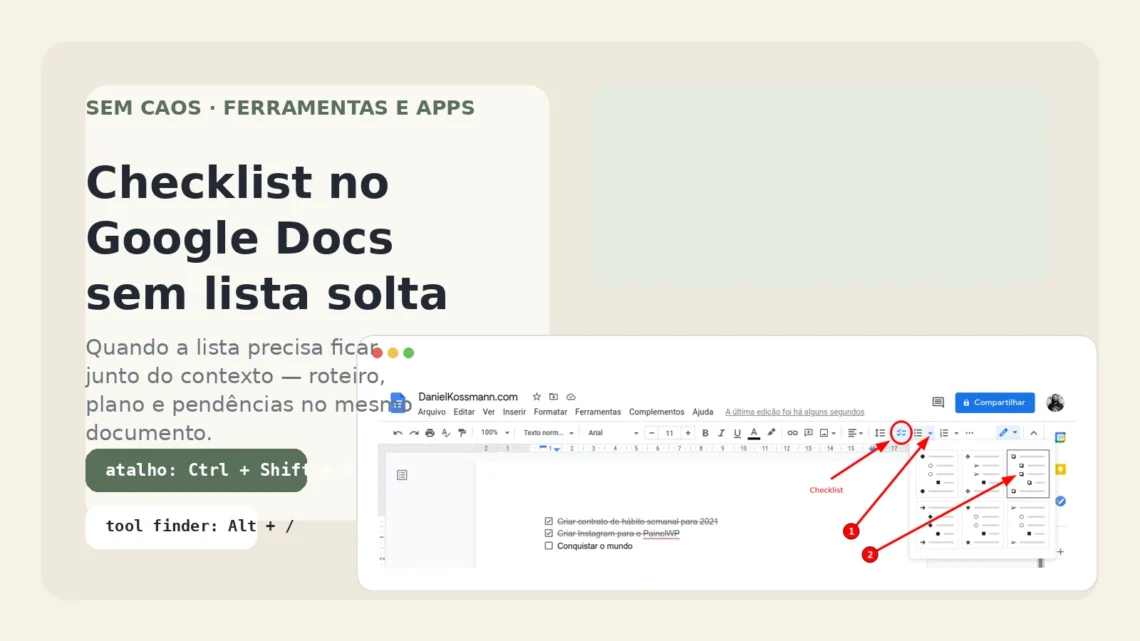The width and height of the screenshot is (1140, 641).
Task: Click the numbered list button
Action: pyautogui.click(x=944, y=433)
